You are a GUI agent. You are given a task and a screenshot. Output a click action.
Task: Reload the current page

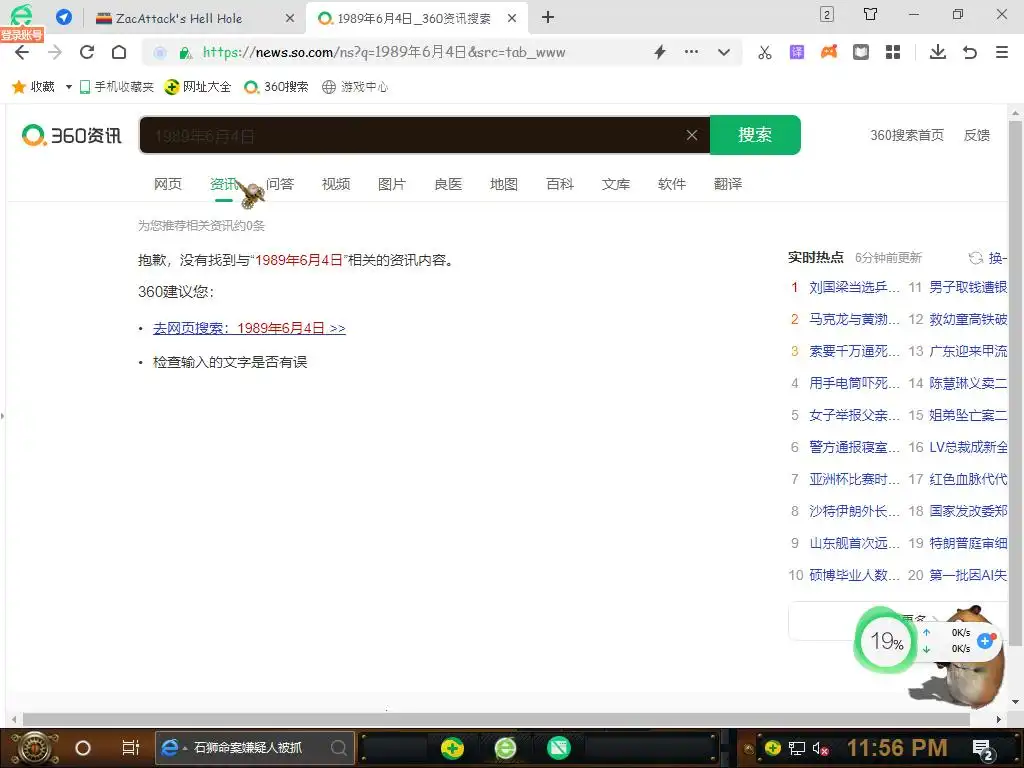point(87,52)
